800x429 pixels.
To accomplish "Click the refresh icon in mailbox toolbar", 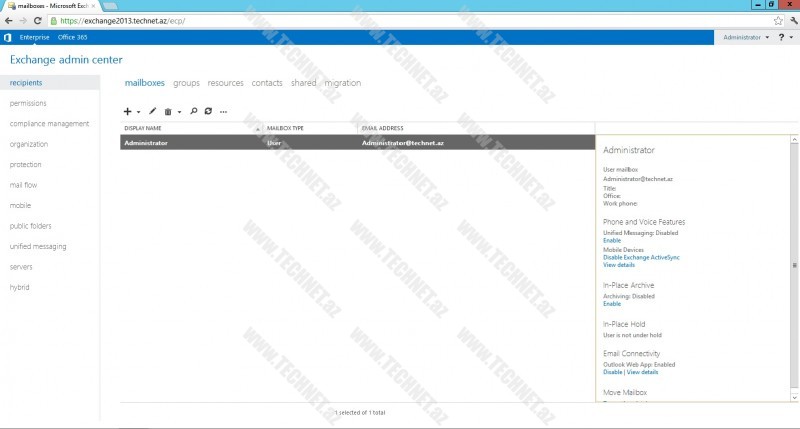I will click(208, 111).
